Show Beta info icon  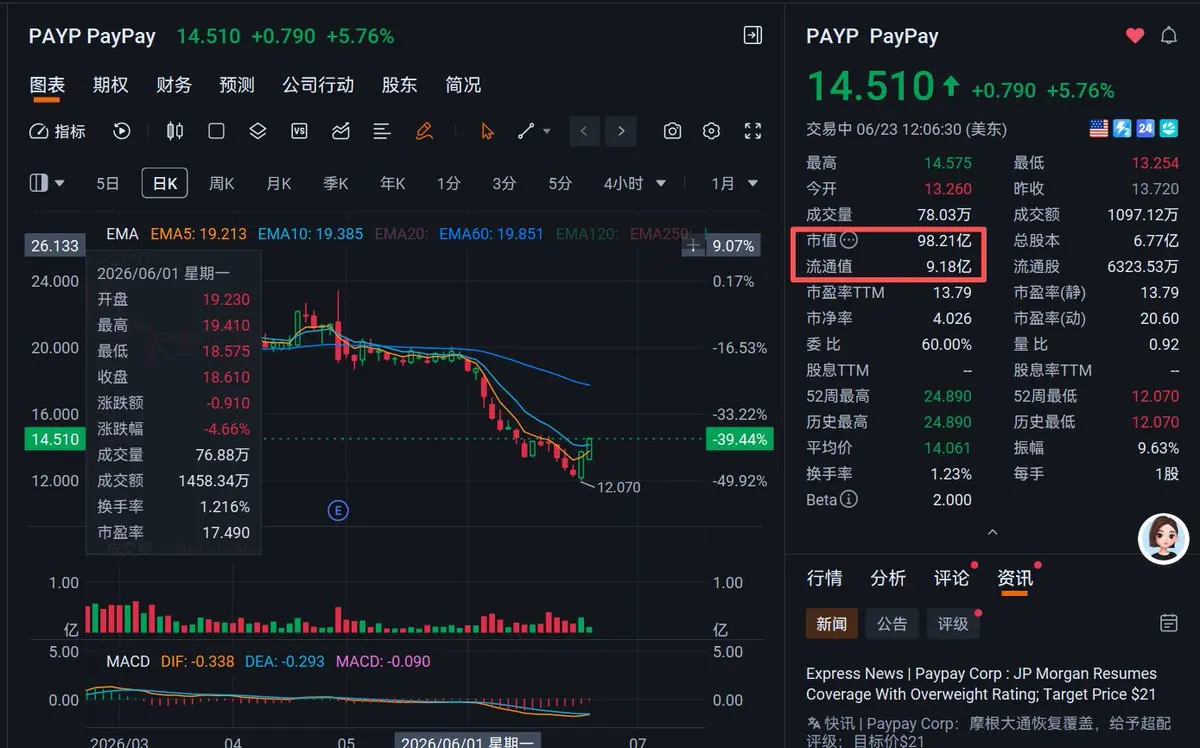848,500
